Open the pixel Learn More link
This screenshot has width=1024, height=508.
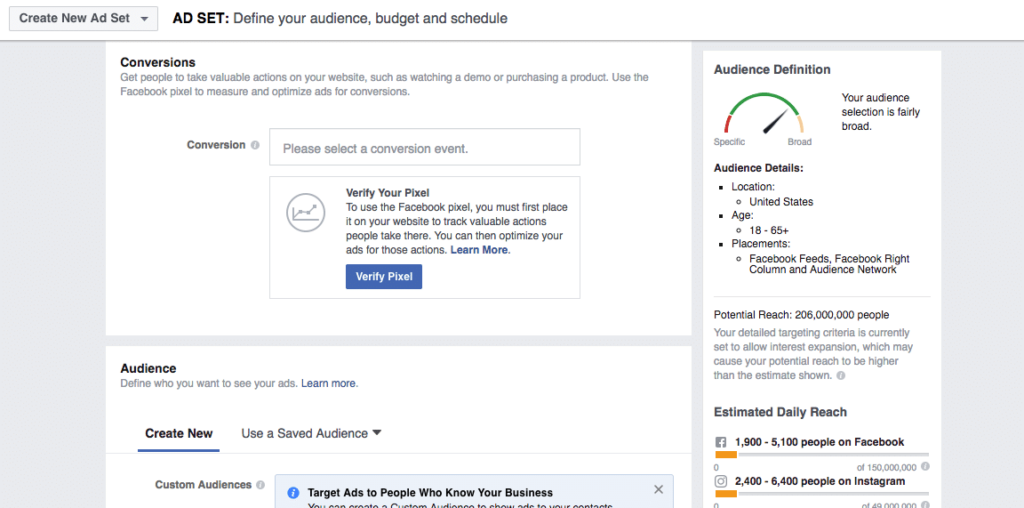[x=479, y=250]
